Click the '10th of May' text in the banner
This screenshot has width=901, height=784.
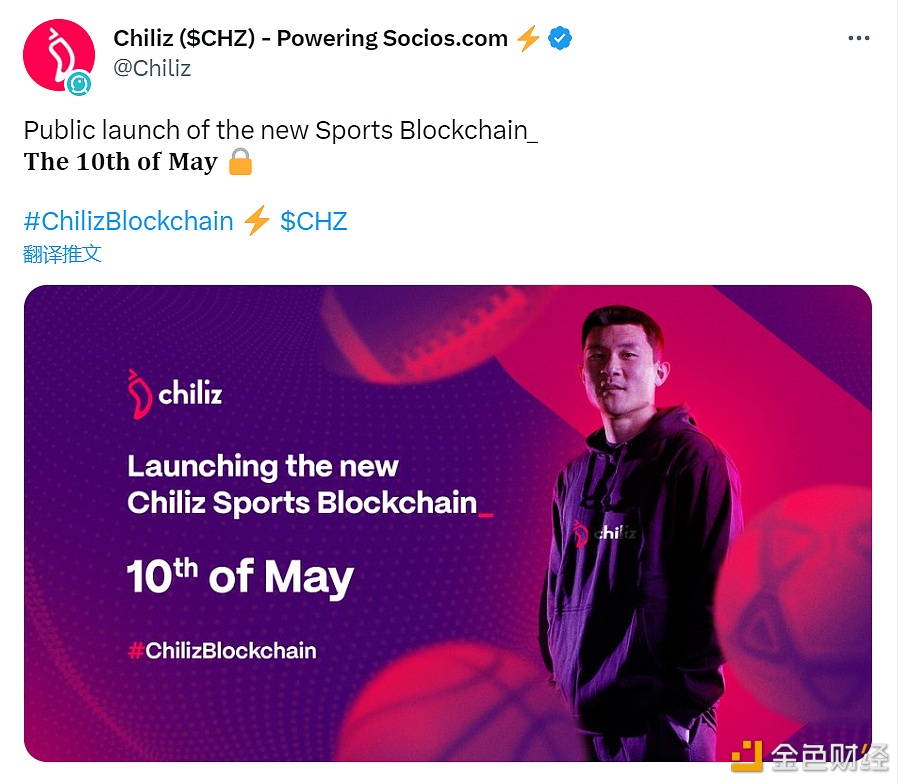(240, 578)
